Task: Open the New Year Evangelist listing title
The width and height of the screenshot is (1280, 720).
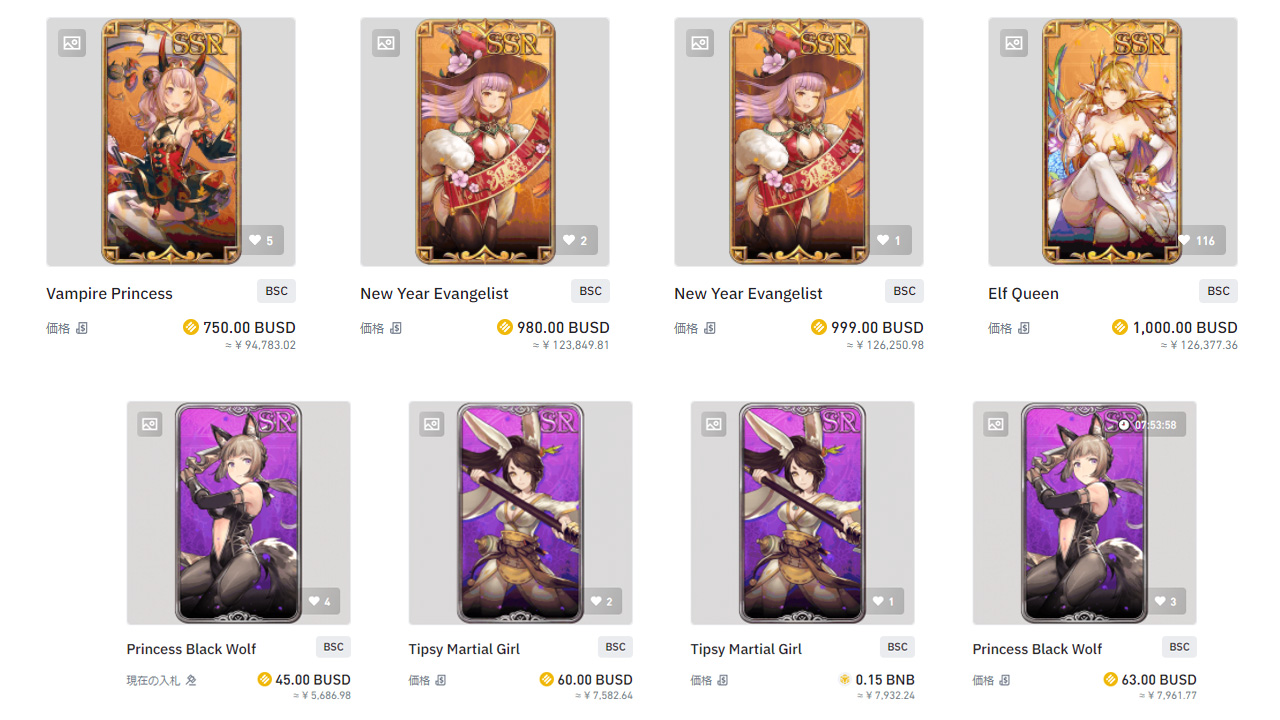Action: tap(434, 293)
